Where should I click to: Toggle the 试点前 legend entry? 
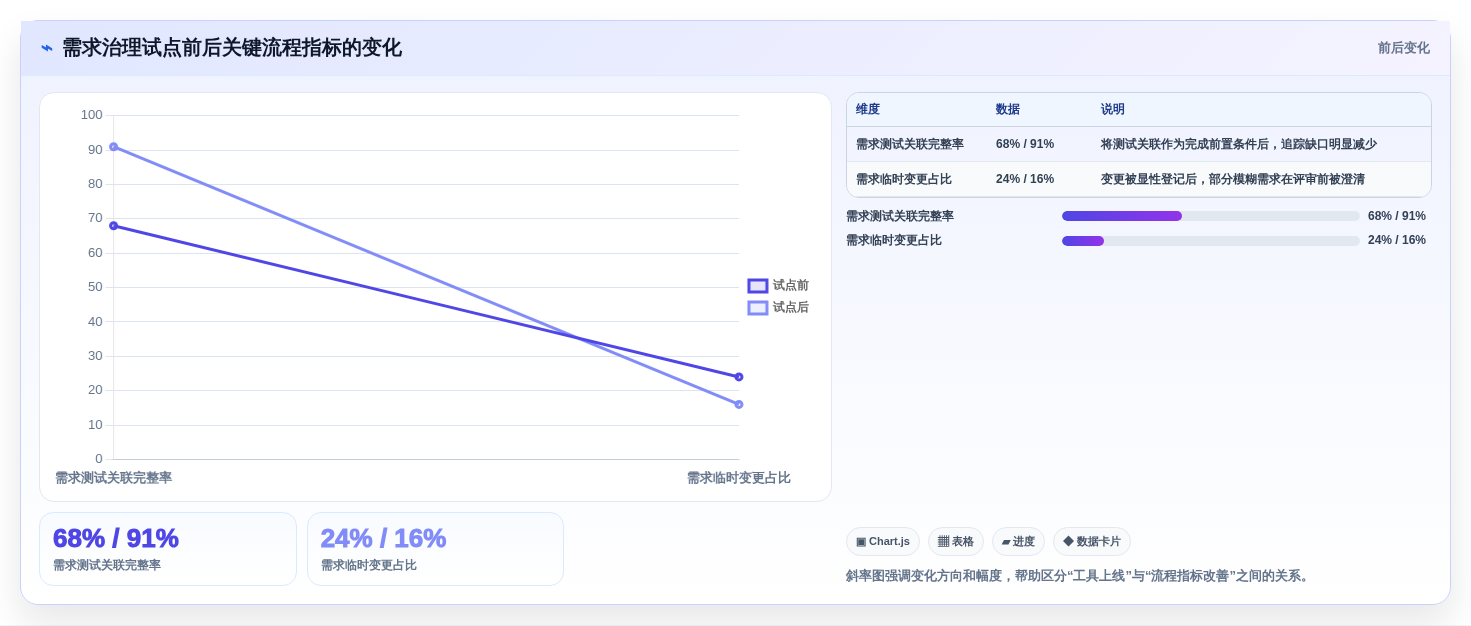[778, 286]
